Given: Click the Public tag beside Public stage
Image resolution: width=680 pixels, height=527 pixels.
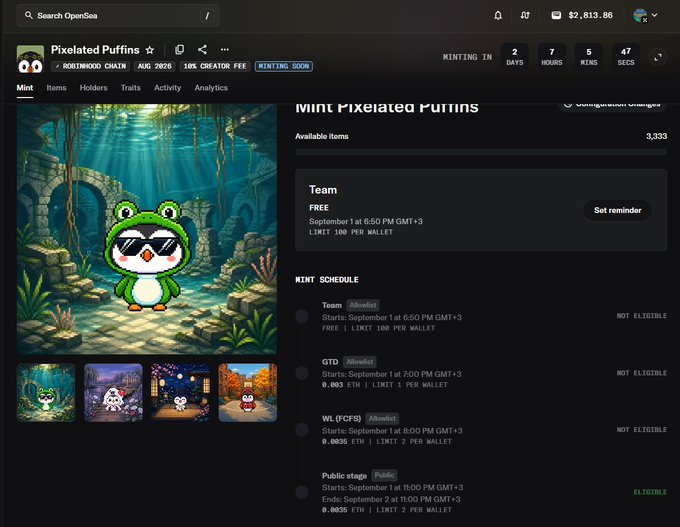Looking at the screenshot, I should tap(384, 475).
